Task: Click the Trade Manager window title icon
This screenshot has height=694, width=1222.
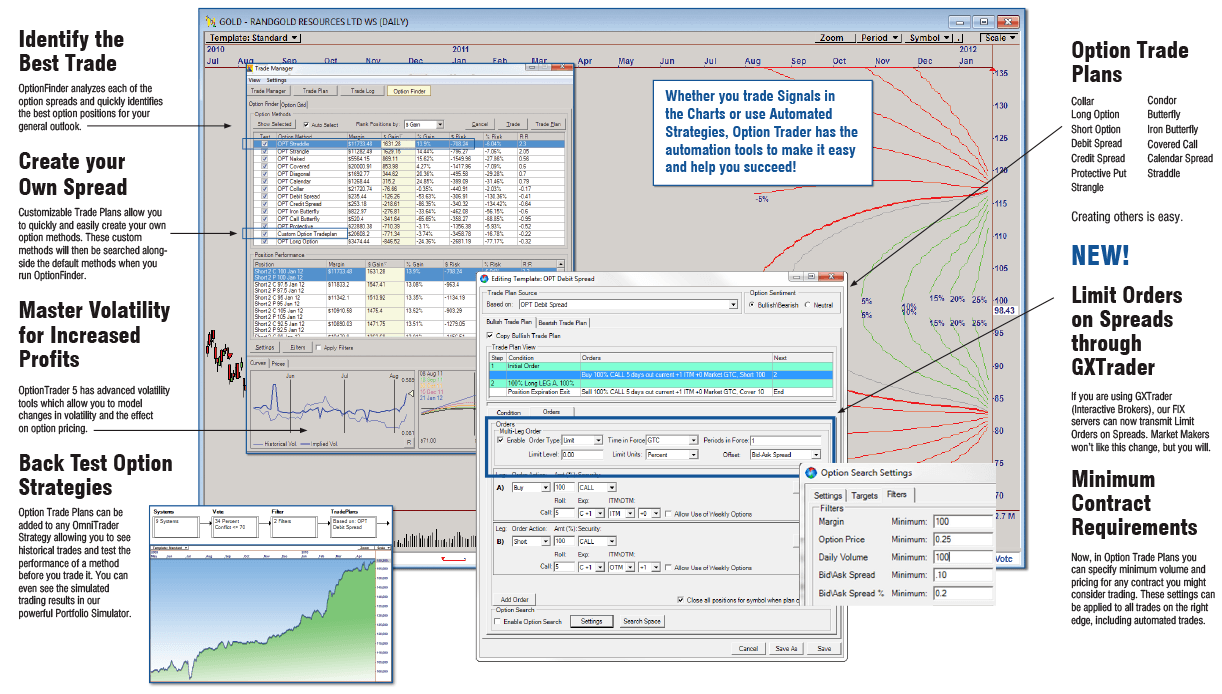Action: 250,68
